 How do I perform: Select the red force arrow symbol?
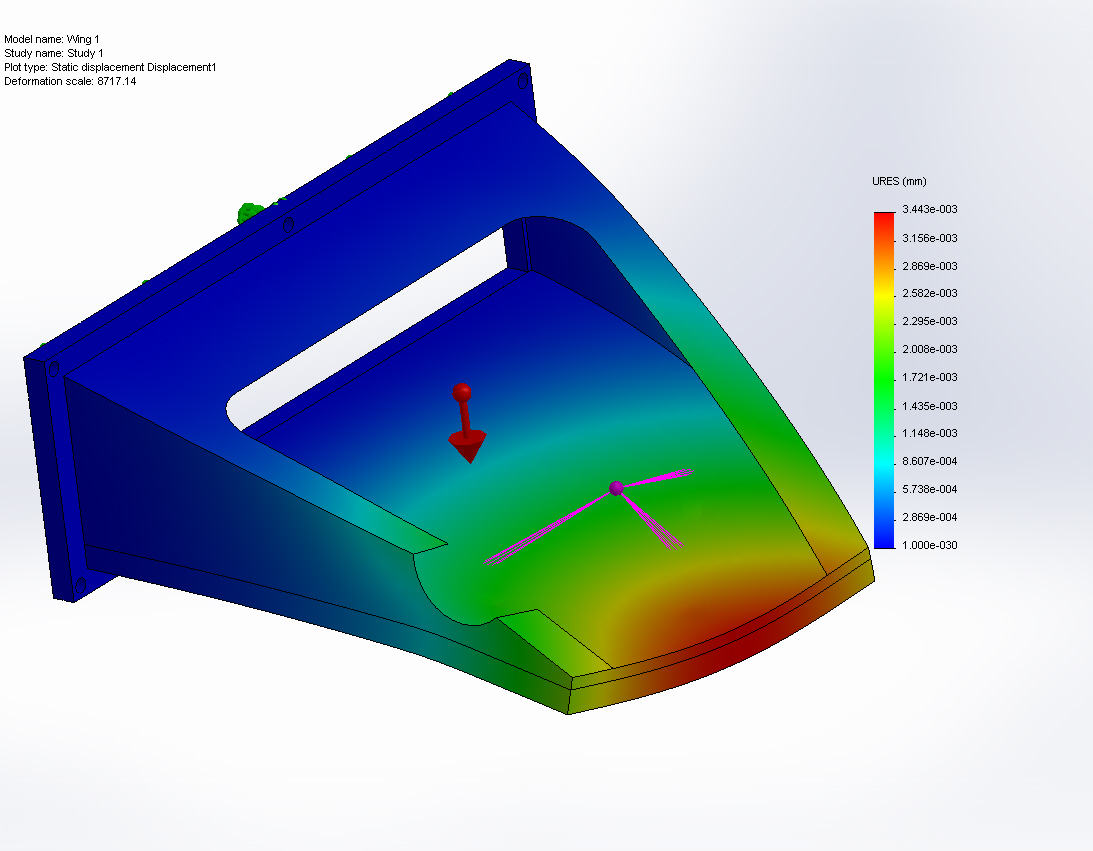(464, 420)
